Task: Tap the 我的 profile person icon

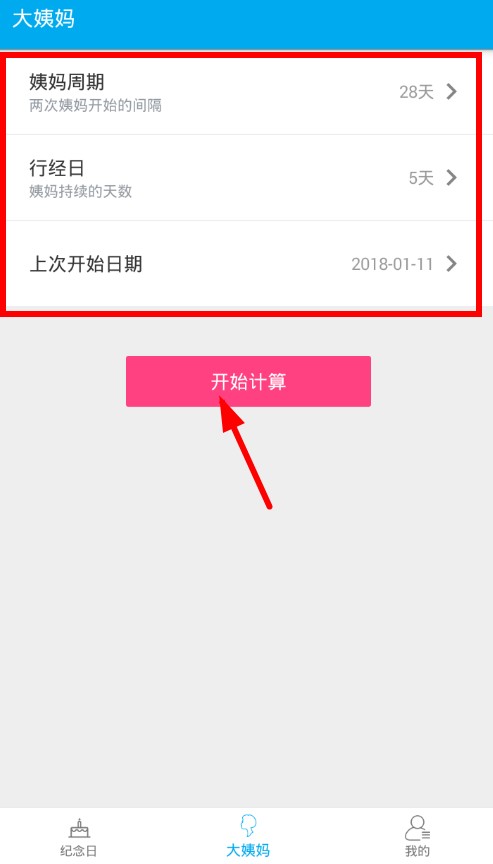Action: pyautogui.click(x=417, y=828)
